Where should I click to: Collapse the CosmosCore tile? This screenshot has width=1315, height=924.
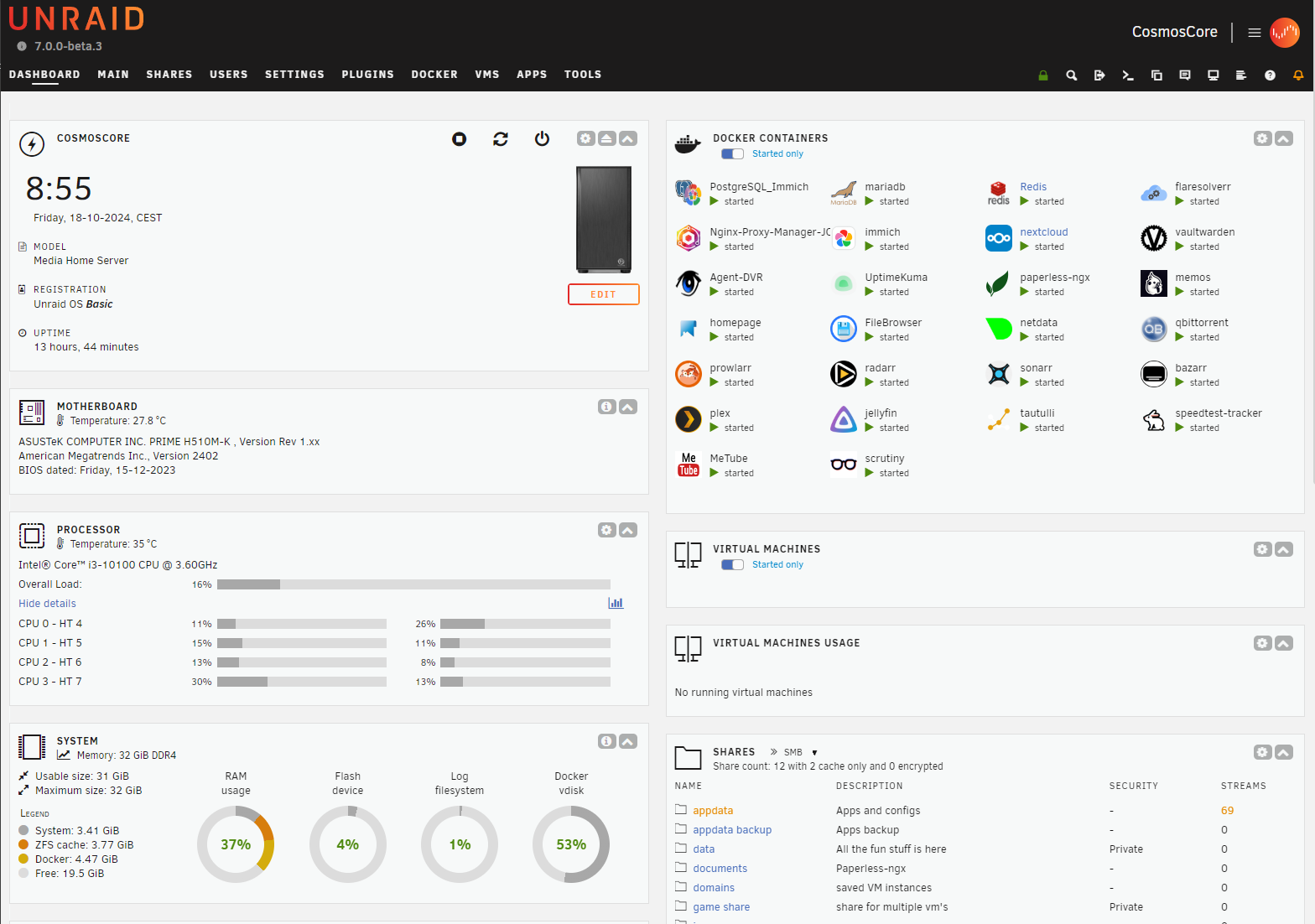[628, 138]
